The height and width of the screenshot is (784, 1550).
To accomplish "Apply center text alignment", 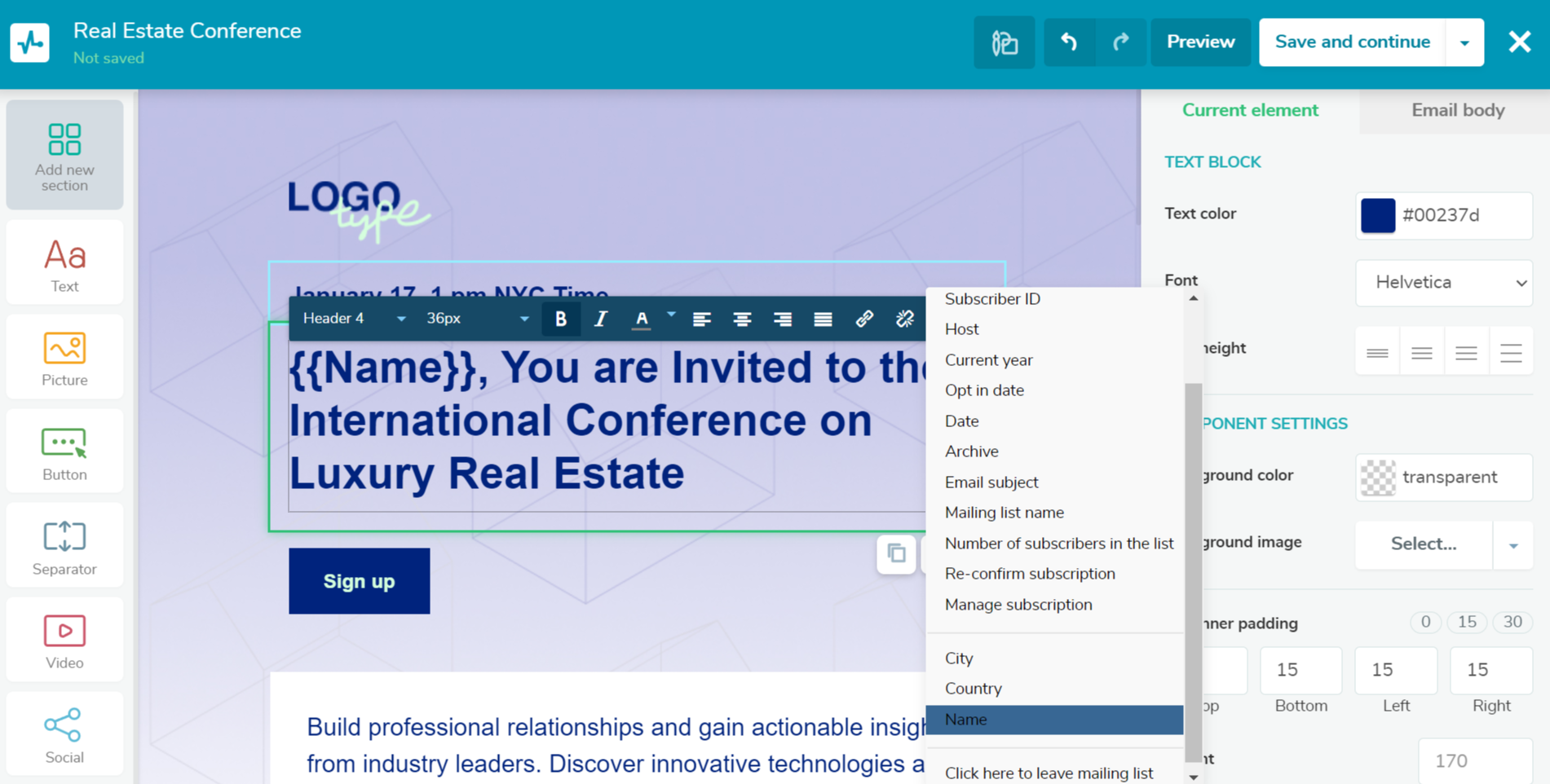I will point(742,319).
